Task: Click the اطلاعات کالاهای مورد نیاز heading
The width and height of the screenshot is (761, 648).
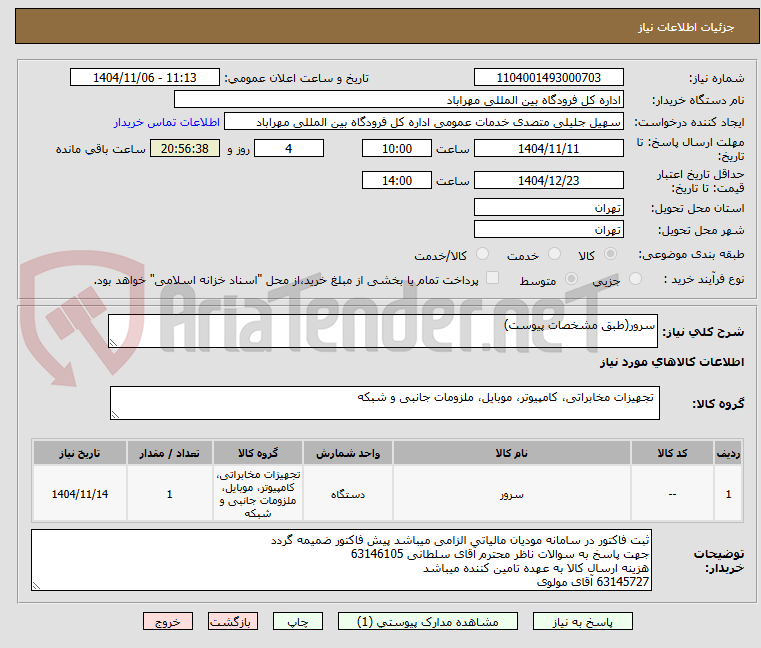Action: coord(672,362)
